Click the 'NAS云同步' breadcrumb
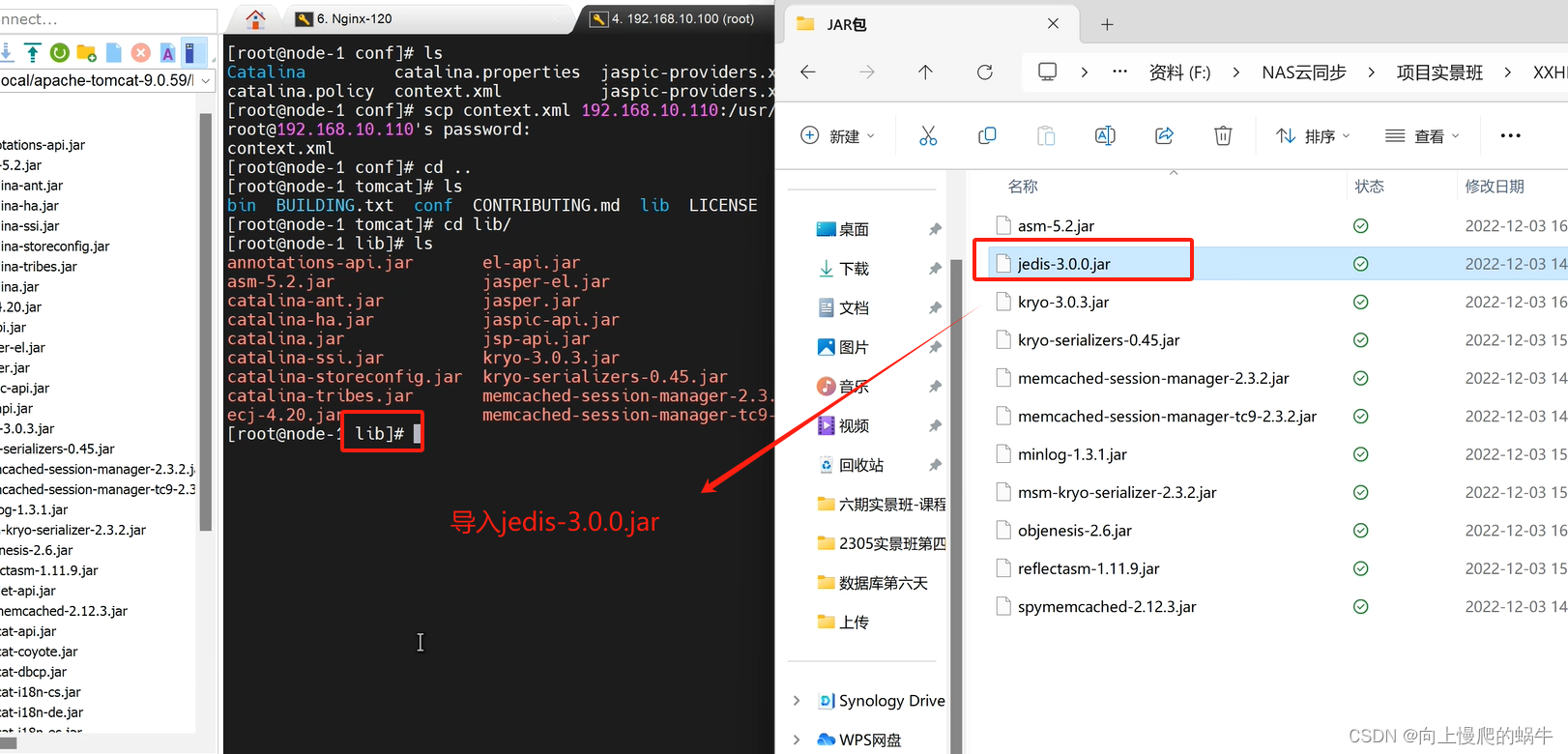This screenshot has width=1568, height=754. [1304, 72]
